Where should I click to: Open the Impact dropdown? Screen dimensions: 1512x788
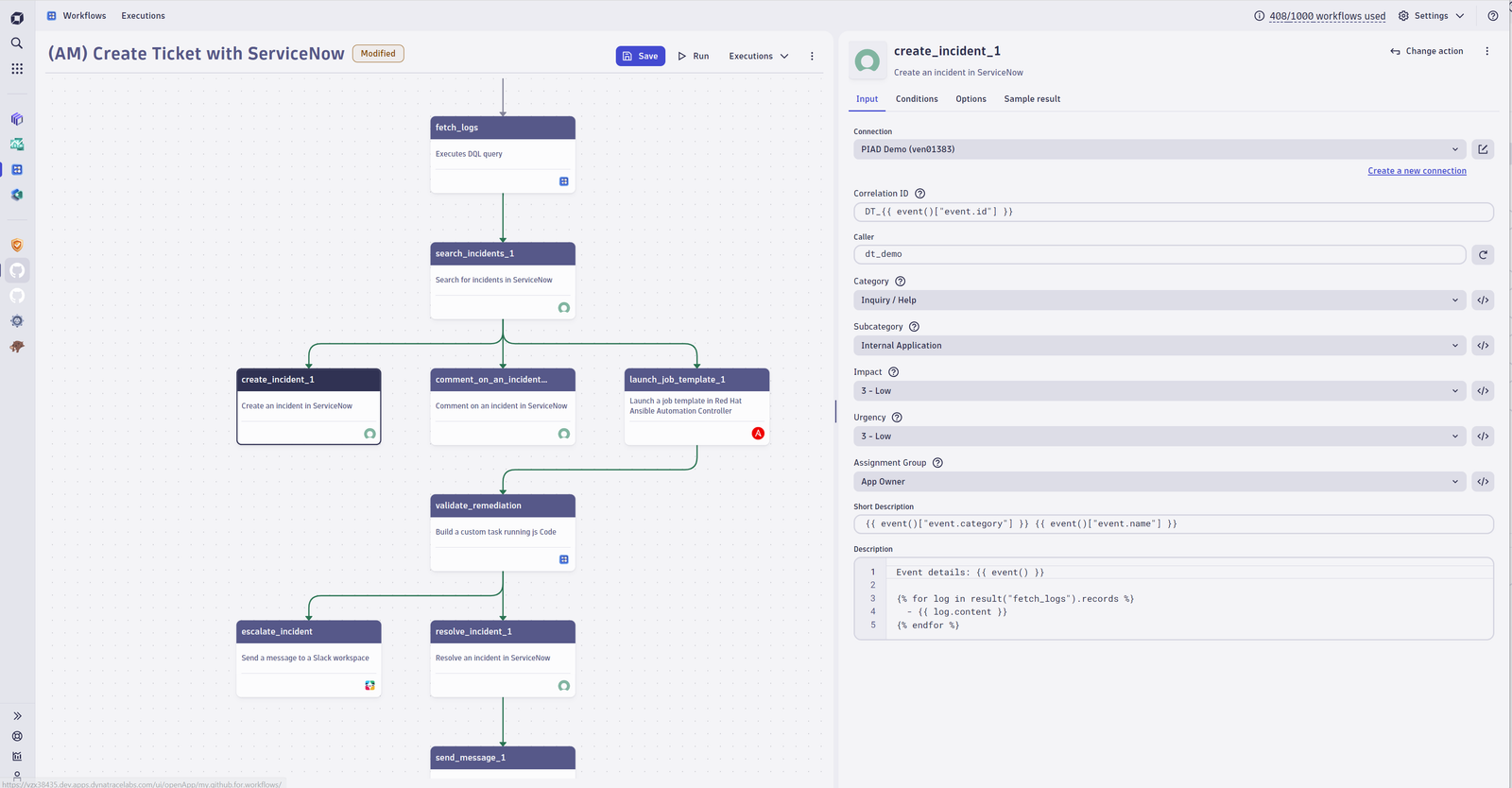(1160, 391)
